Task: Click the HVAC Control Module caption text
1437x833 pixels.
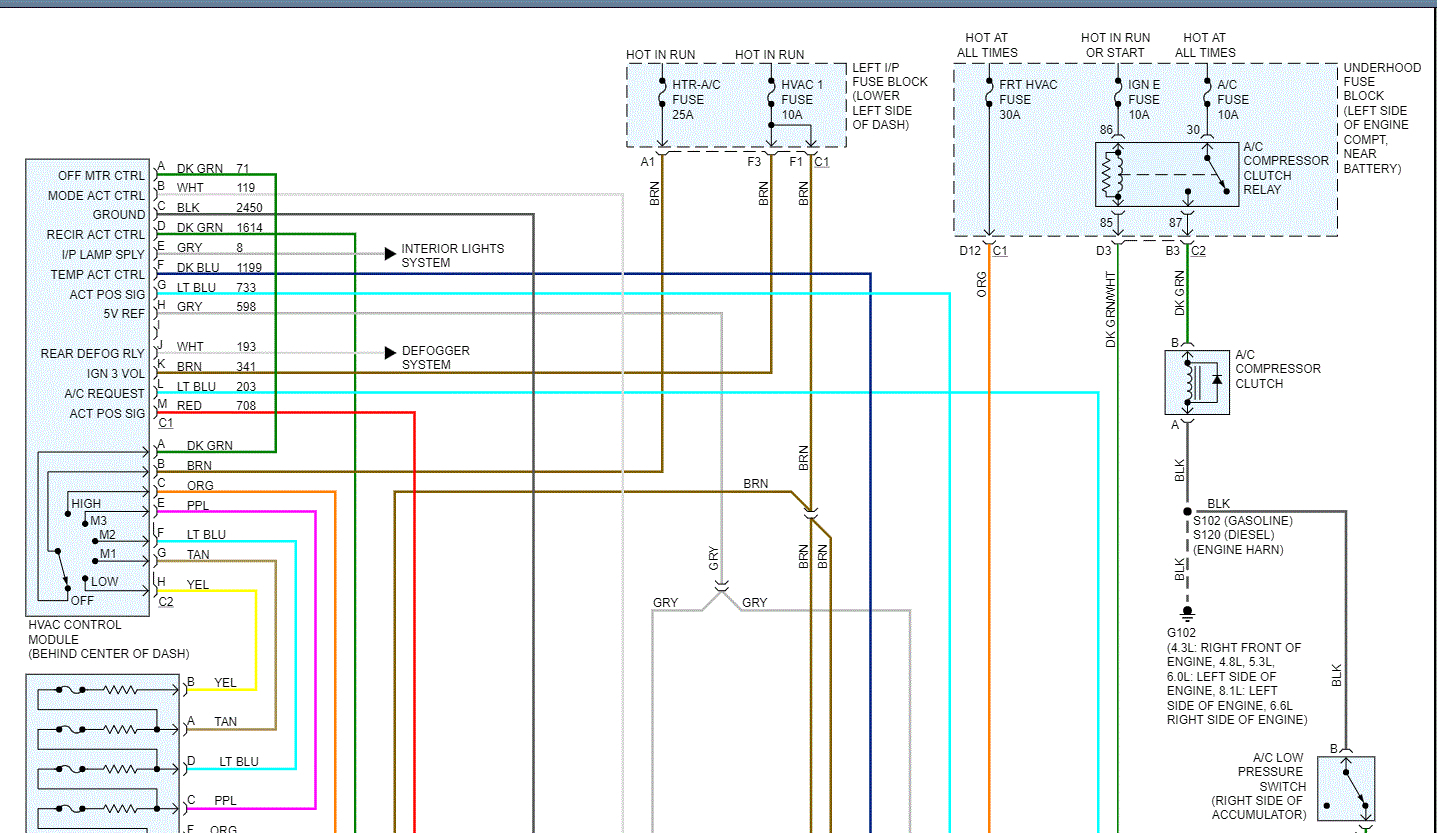Action: coord(108,639)
